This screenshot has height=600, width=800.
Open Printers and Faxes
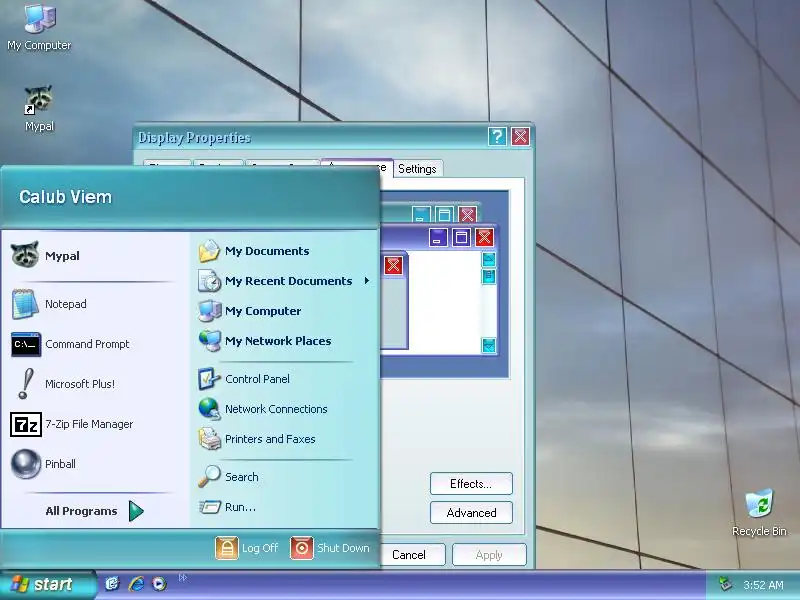(285, 439)
